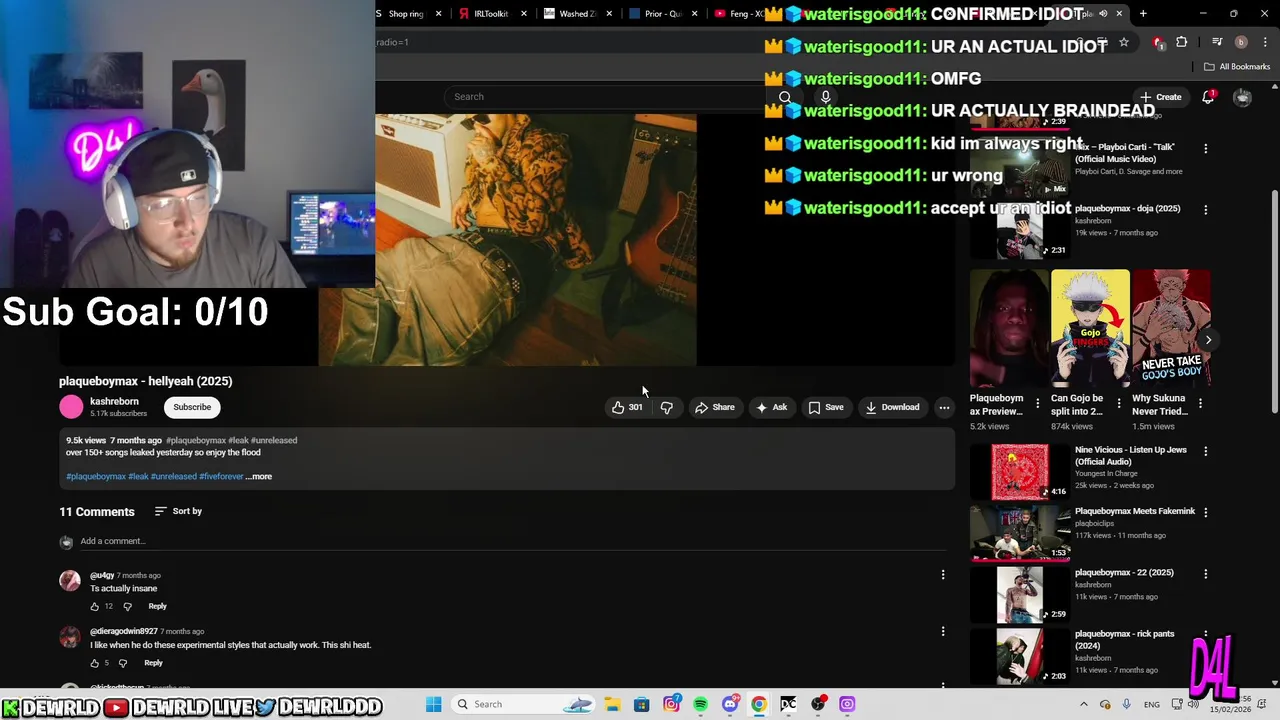The image size is (1280, 720).
Task: Download the hellyeah video
Action: 893,407
